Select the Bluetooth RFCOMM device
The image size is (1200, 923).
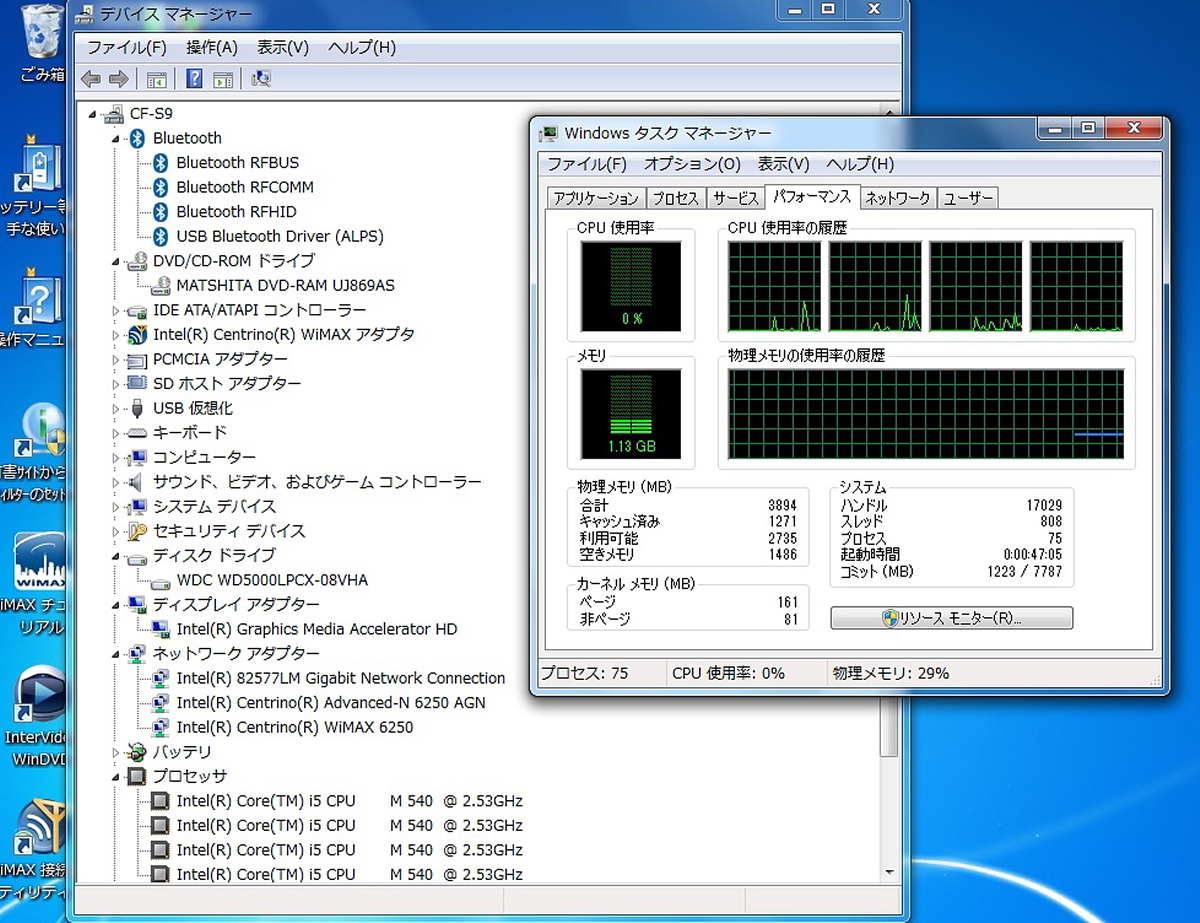point(244,187)
